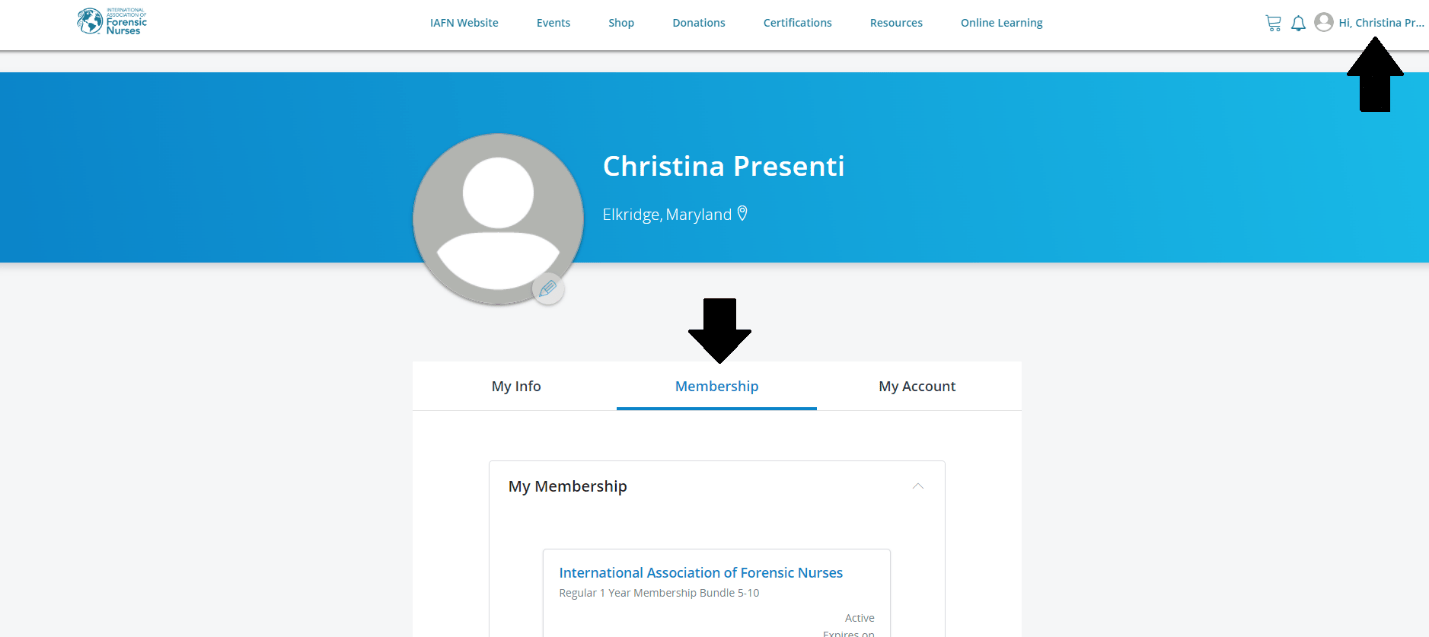Switch to the My Info tab
The image size is (1429, 637).
click(516, 386)
